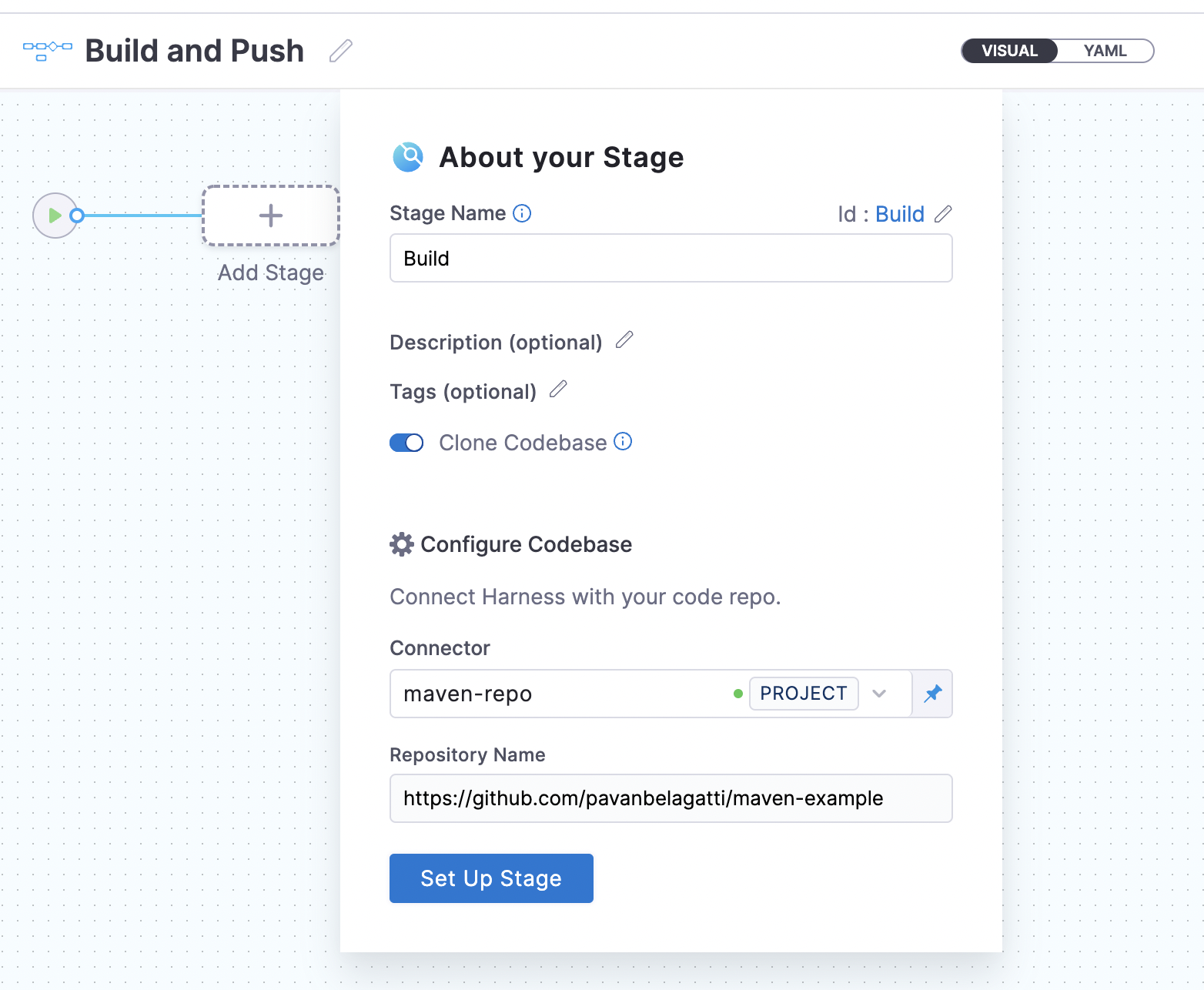
Task: Click the Tags edit pencil icon
Action: [558, 389]
